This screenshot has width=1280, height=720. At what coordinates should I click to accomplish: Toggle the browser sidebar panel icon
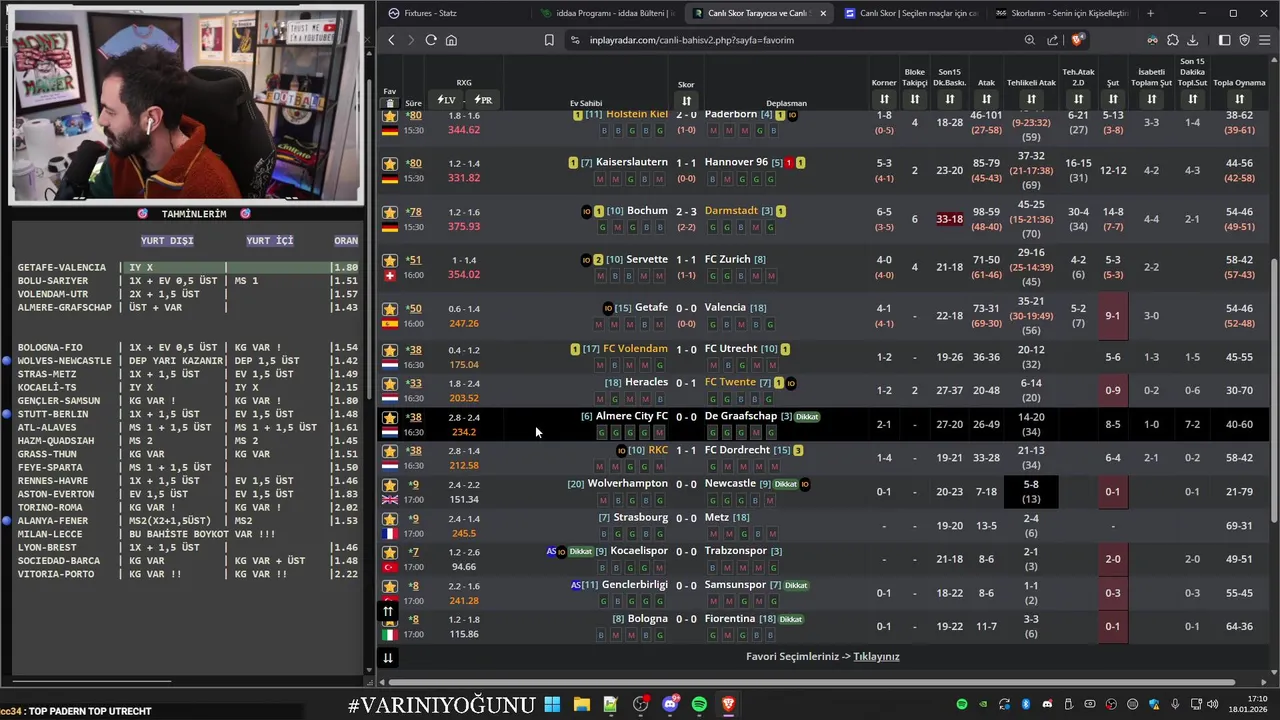click(x=1224, y=40)
